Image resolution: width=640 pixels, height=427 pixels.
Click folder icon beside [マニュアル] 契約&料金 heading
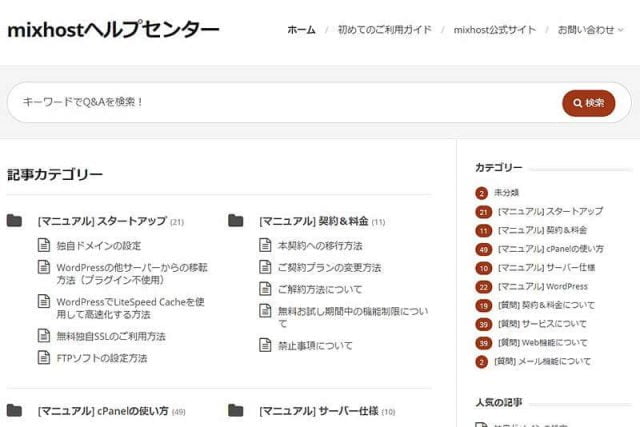pyautogui.click(x=236, y=221)
